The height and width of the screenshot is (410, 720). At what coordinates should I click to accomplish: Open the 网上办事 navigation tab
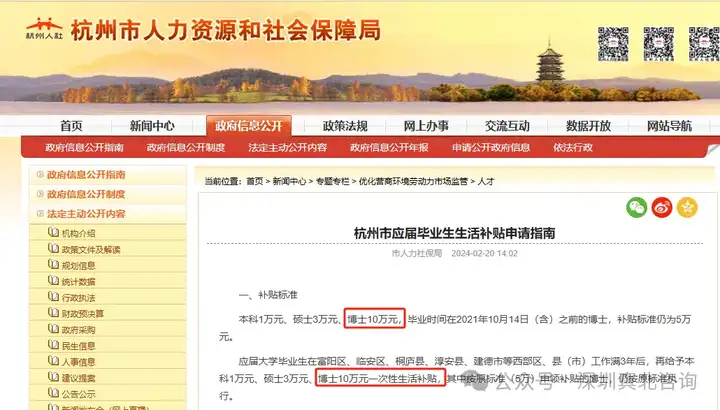[426, 126]
